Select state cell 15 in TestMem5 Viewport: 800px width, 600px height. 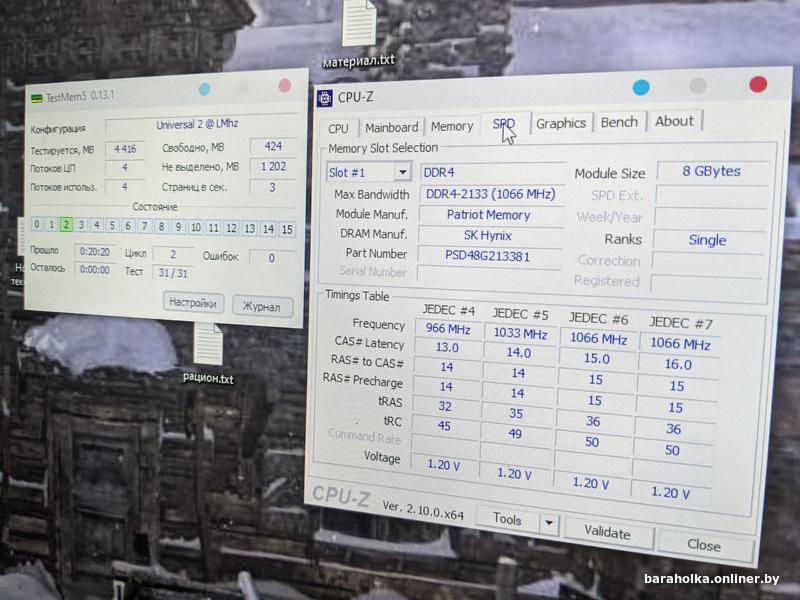[x=287, y=229]
